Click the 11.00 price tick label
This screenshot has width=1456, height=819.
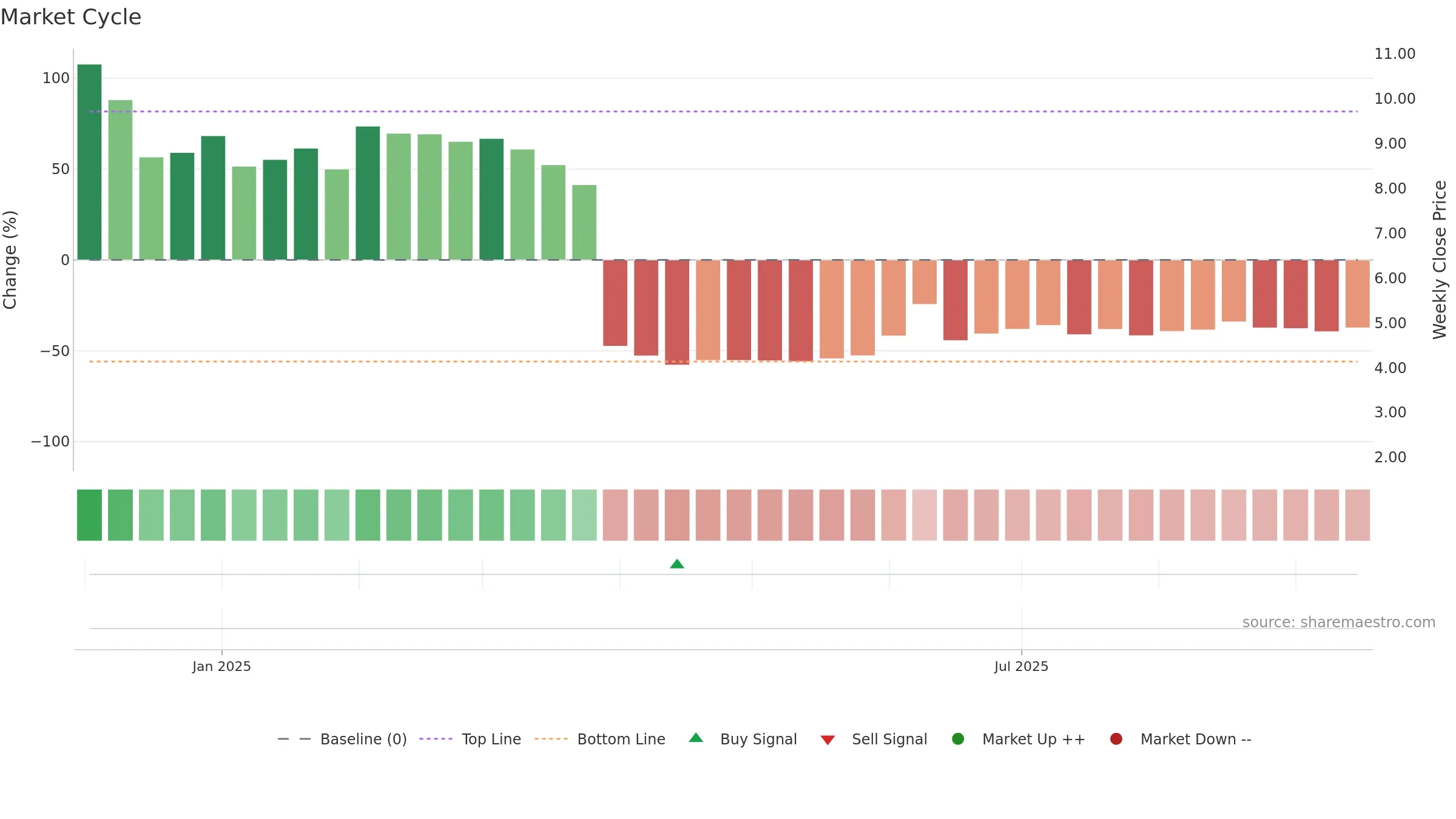[1395, 54]
